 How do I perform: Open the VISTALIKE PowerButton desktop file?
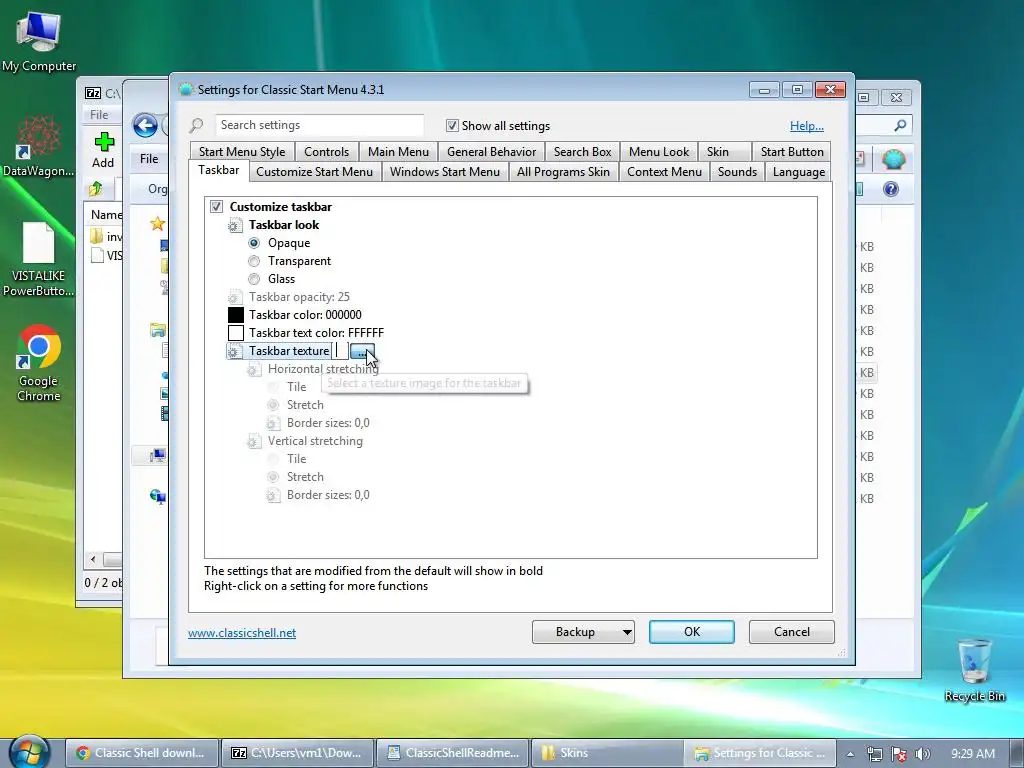coord(39,259)
